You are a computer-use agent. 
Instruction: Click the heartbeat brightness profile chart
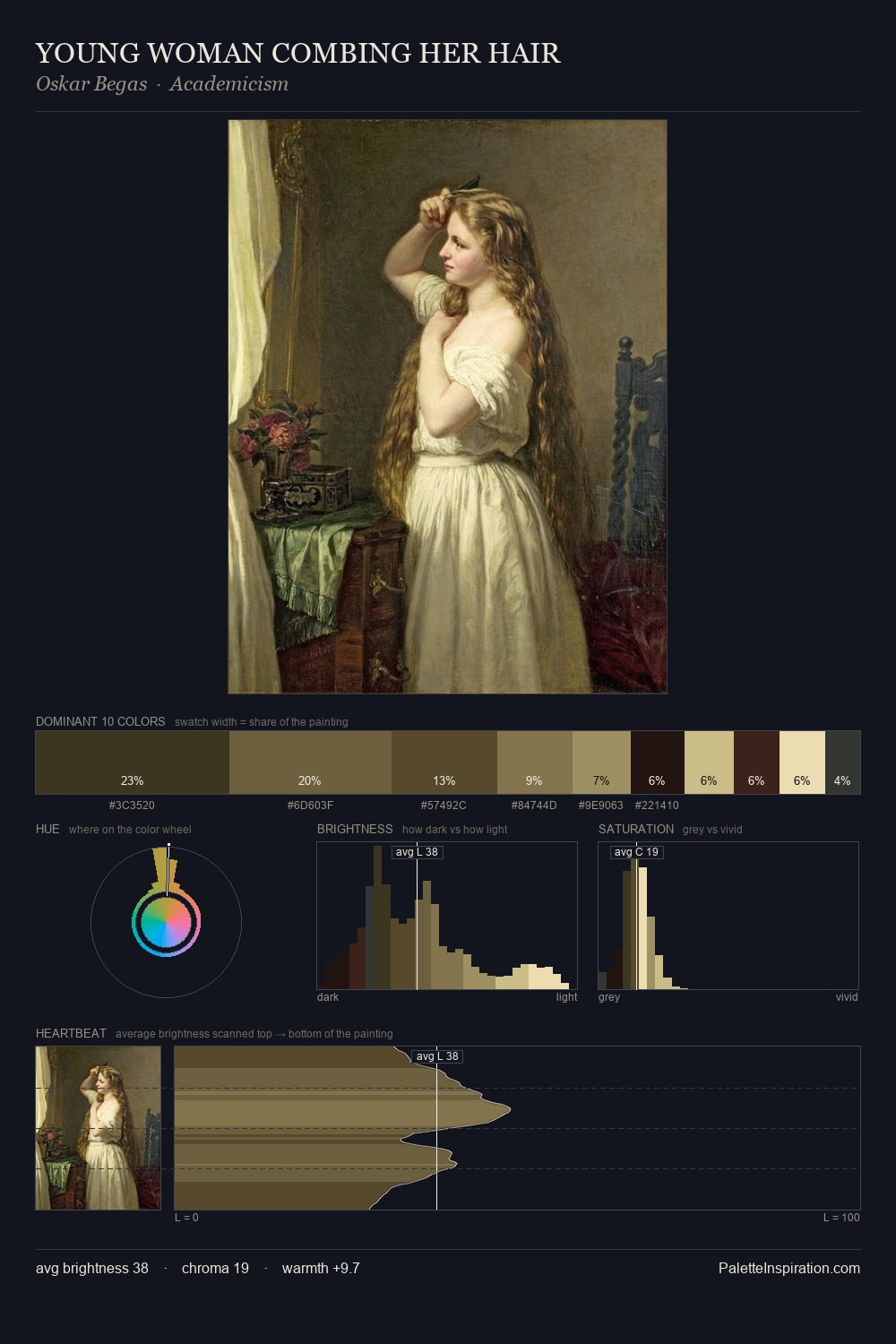point(517,1128)
